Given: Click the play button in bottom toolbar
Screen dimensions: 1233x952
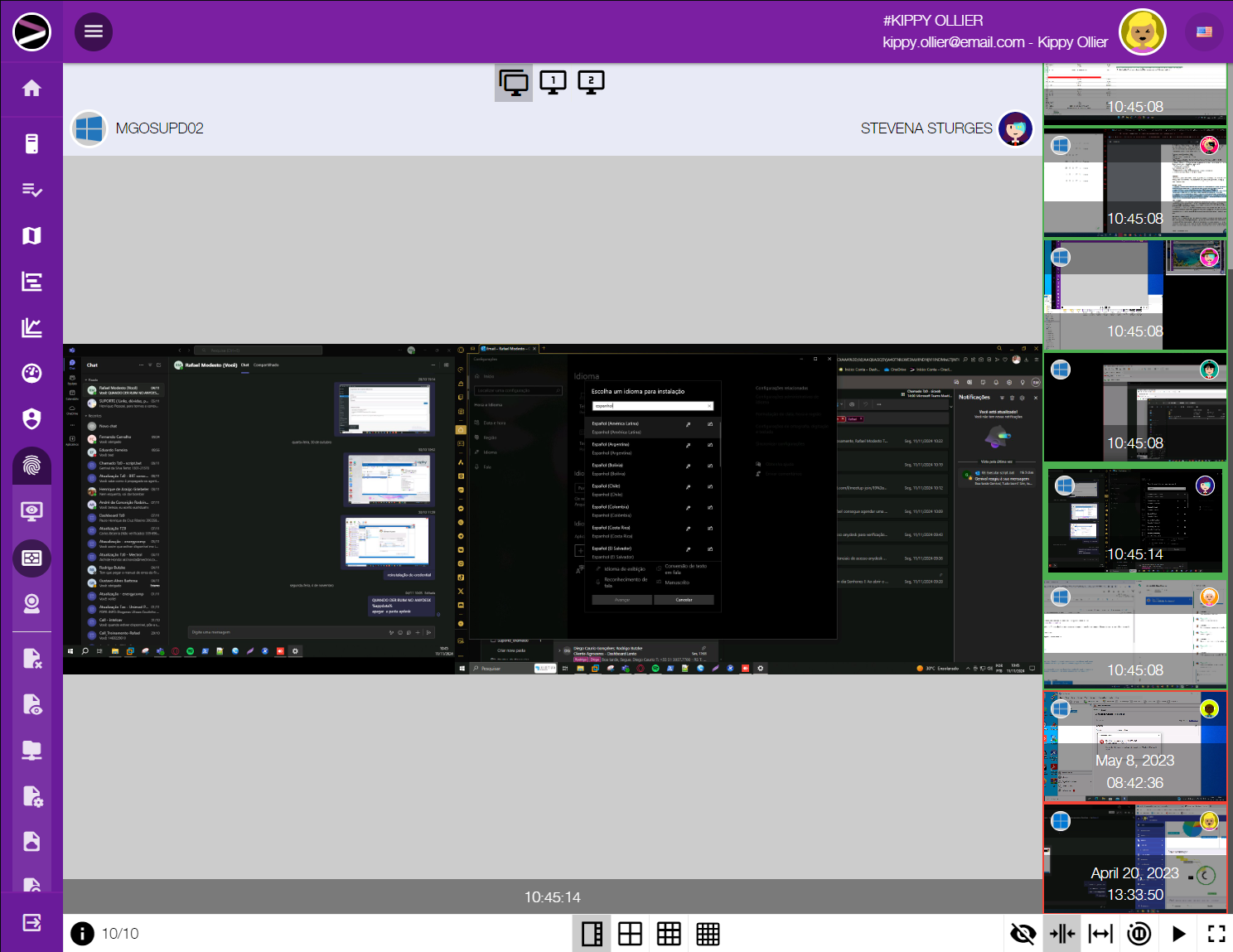Looking at the screenshot, I should [x=1178, y=934].
